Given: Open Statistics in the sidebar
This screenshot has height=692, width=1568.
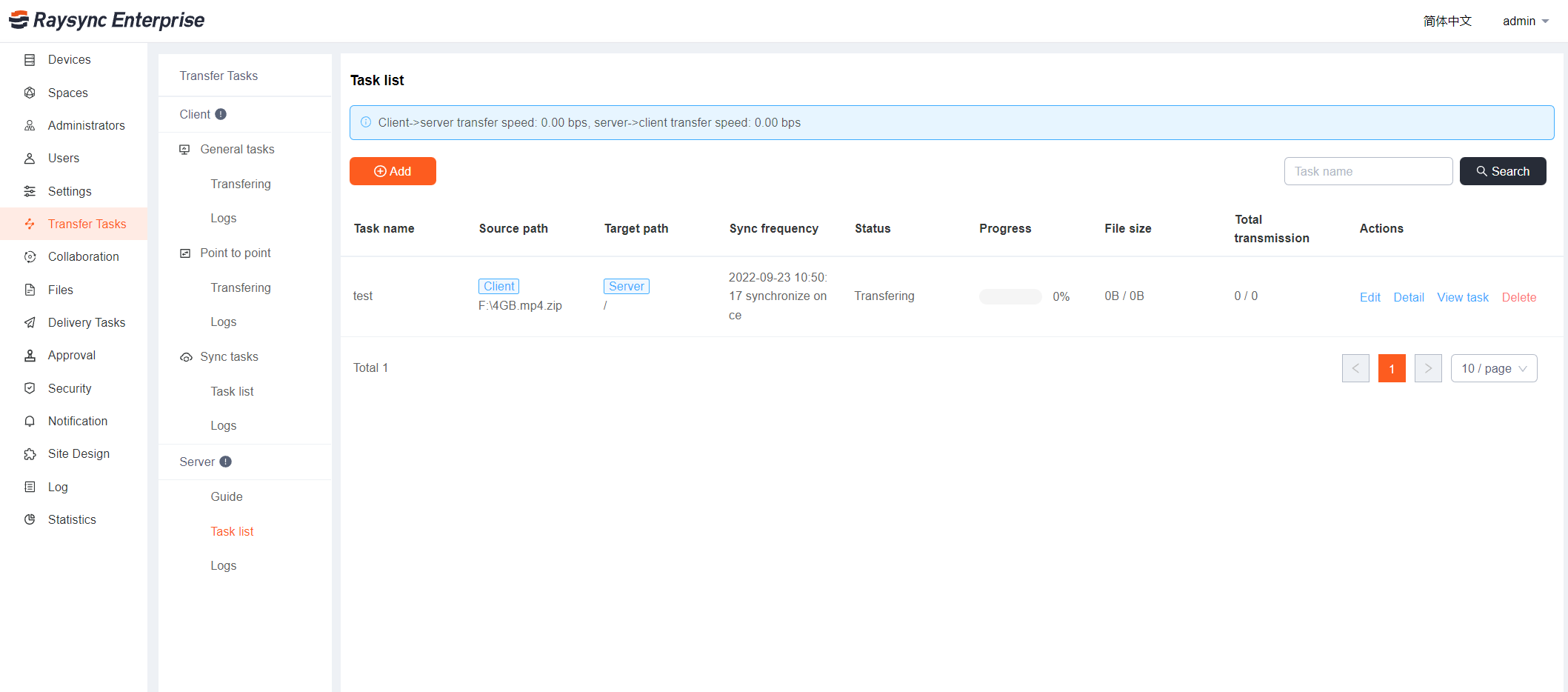Looking at the screenshot, I should pos(74,519).
